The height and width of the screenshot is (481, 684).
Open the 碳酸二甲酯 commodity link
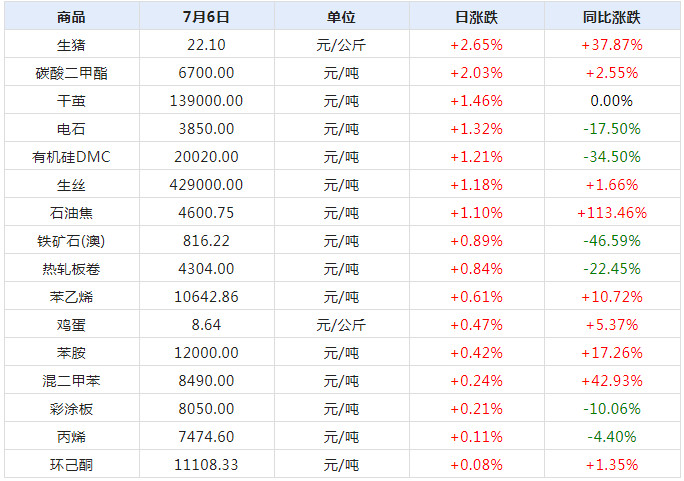click(x=71, y=73)
